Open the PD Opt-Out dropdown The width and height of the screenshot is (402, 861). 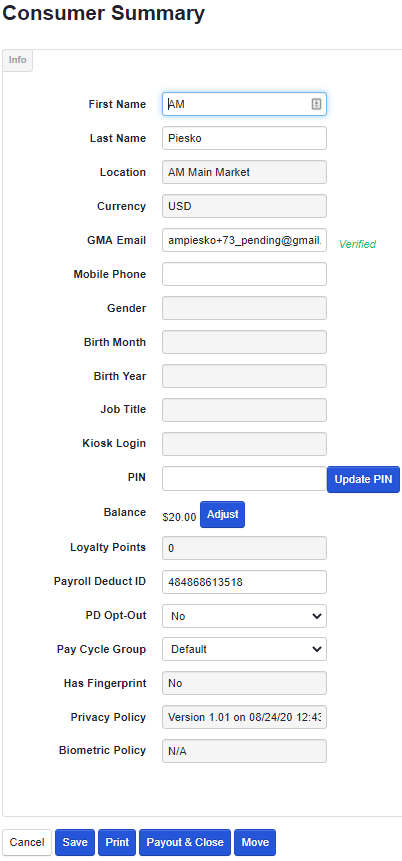pyautogui.click(x=244, y=616)
